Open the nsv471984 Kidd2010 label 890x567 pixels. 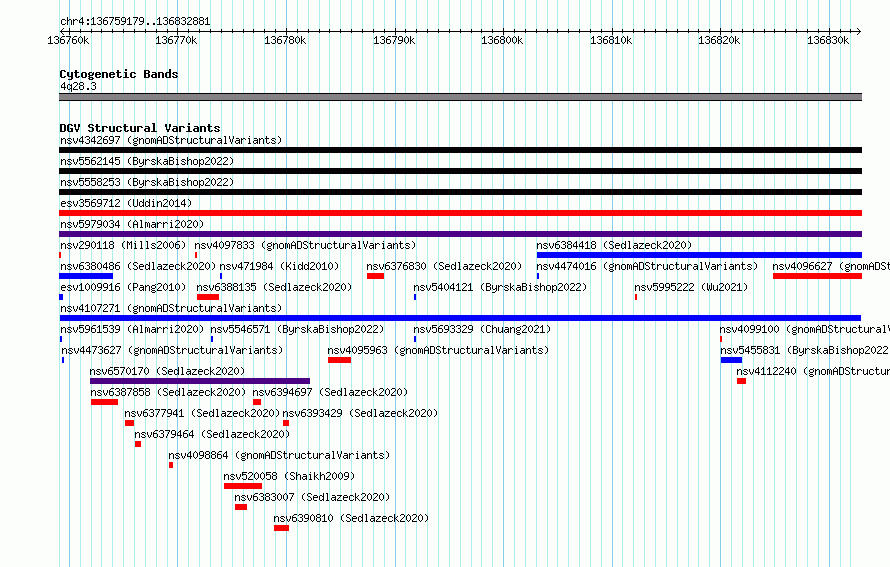coord(279,266)
